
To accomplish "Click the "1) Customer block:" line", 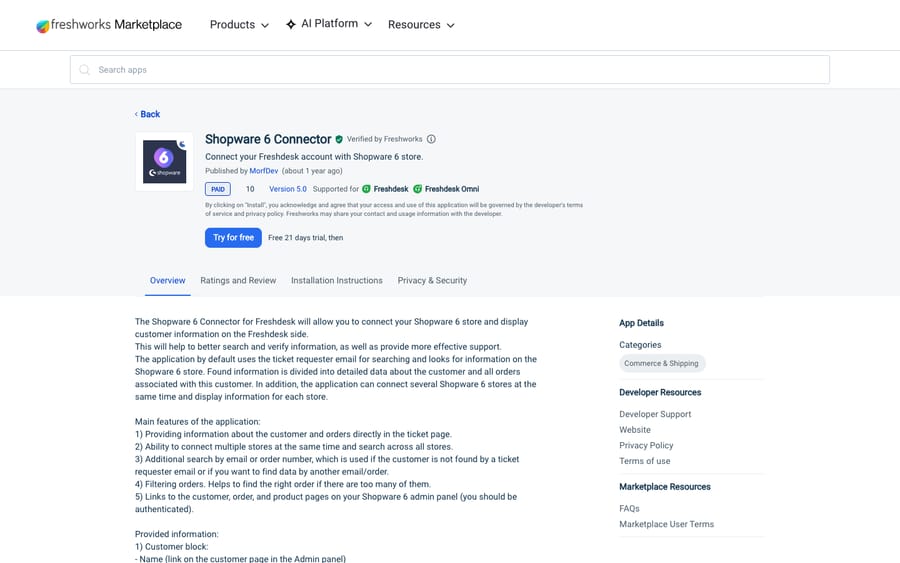I will pos(172,547).
